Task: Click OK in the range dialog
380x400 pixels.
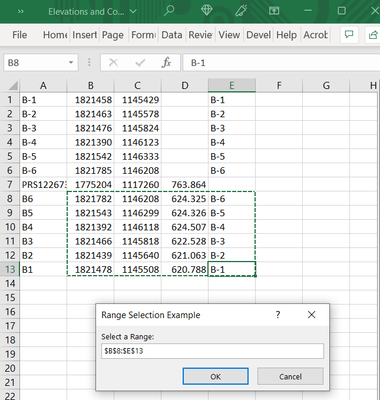Action: point(215,376)
